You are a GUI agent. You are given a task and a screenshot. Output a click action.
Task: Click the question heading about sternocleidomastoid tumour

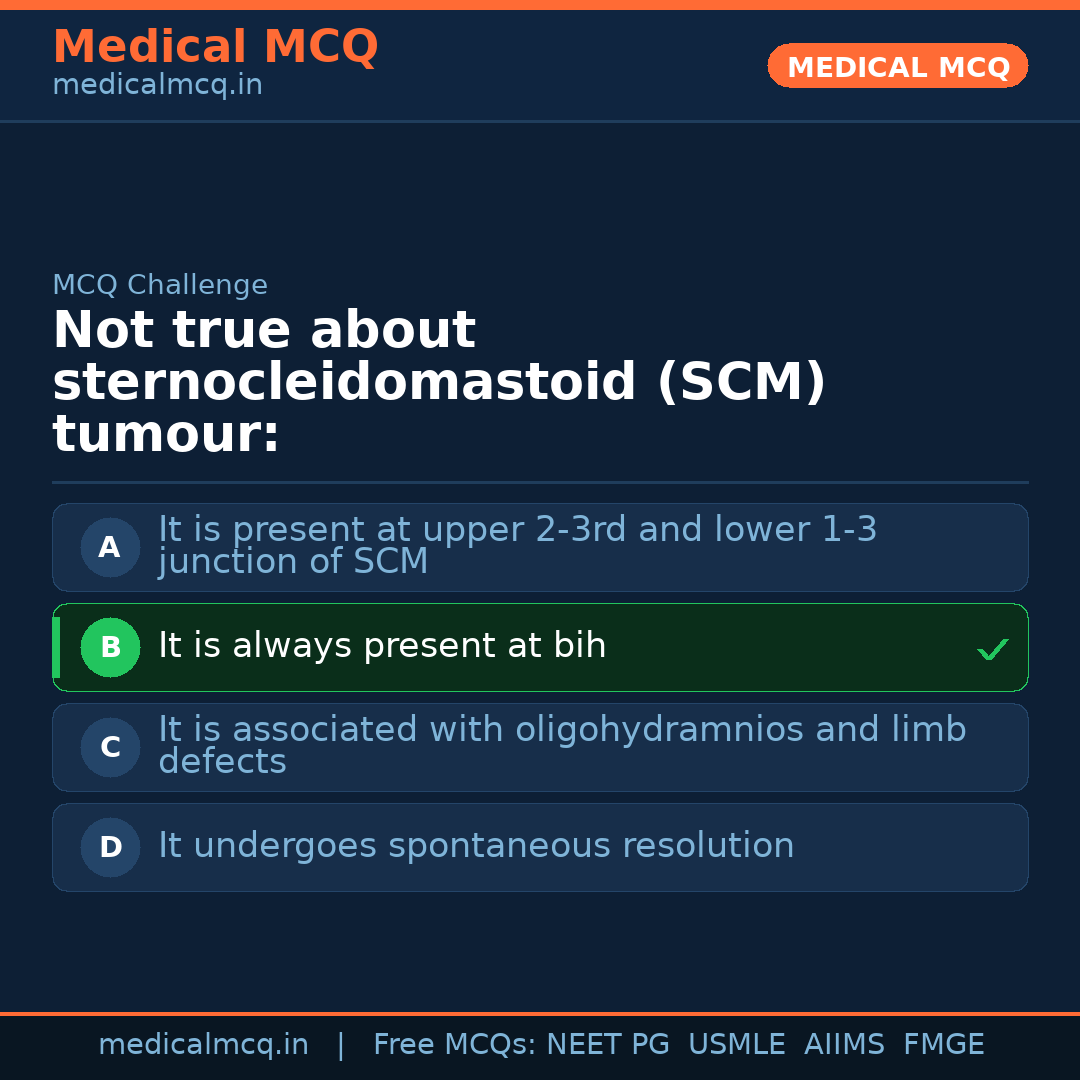coord(439,383)
